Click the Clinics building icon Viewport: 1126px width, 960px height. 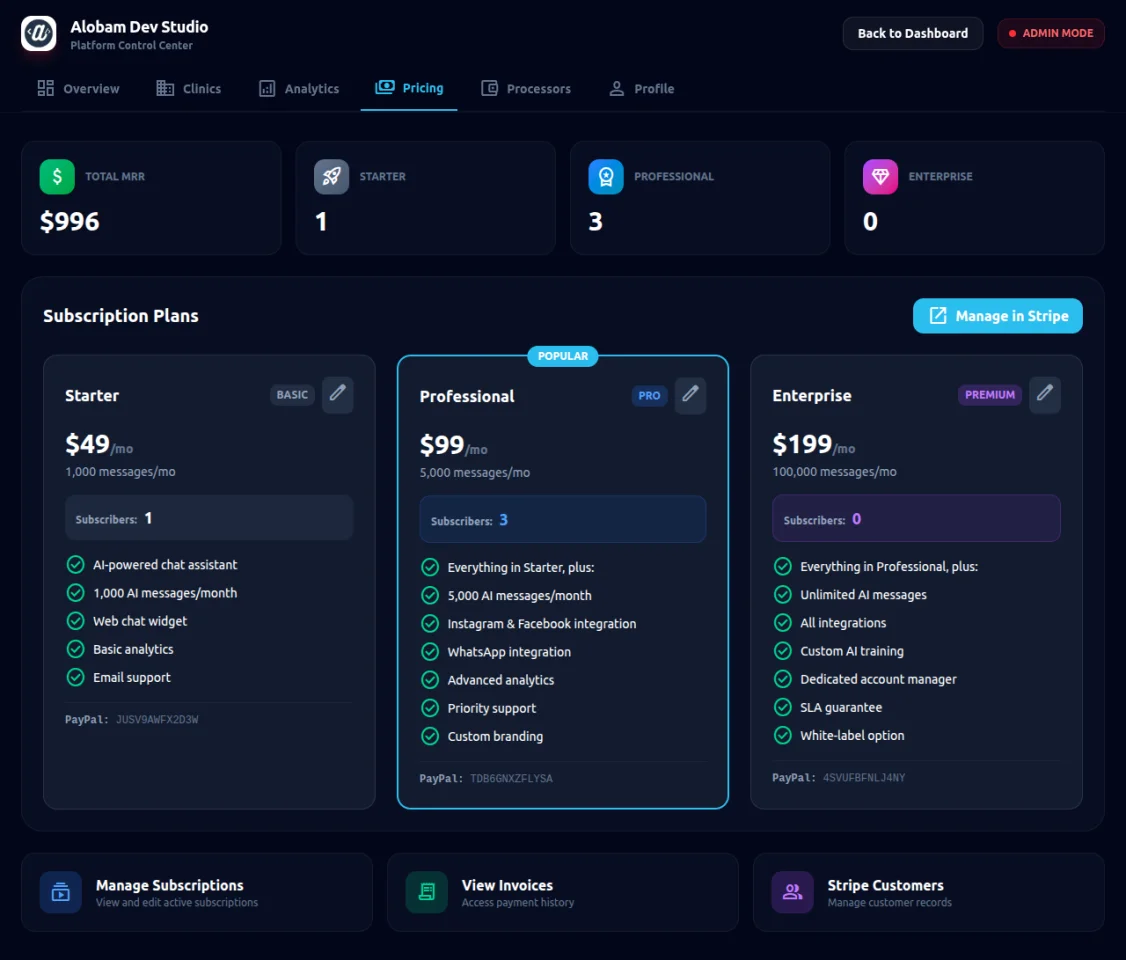165,88
